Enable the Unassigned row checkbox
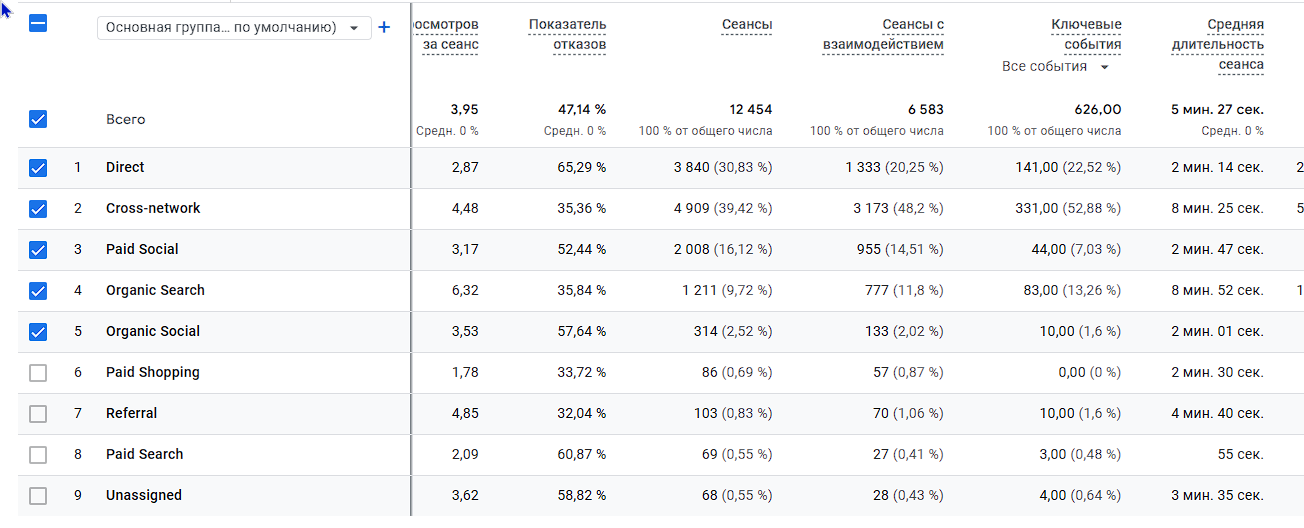Viewport: 1304px width, 528px height. coord(38,496)
